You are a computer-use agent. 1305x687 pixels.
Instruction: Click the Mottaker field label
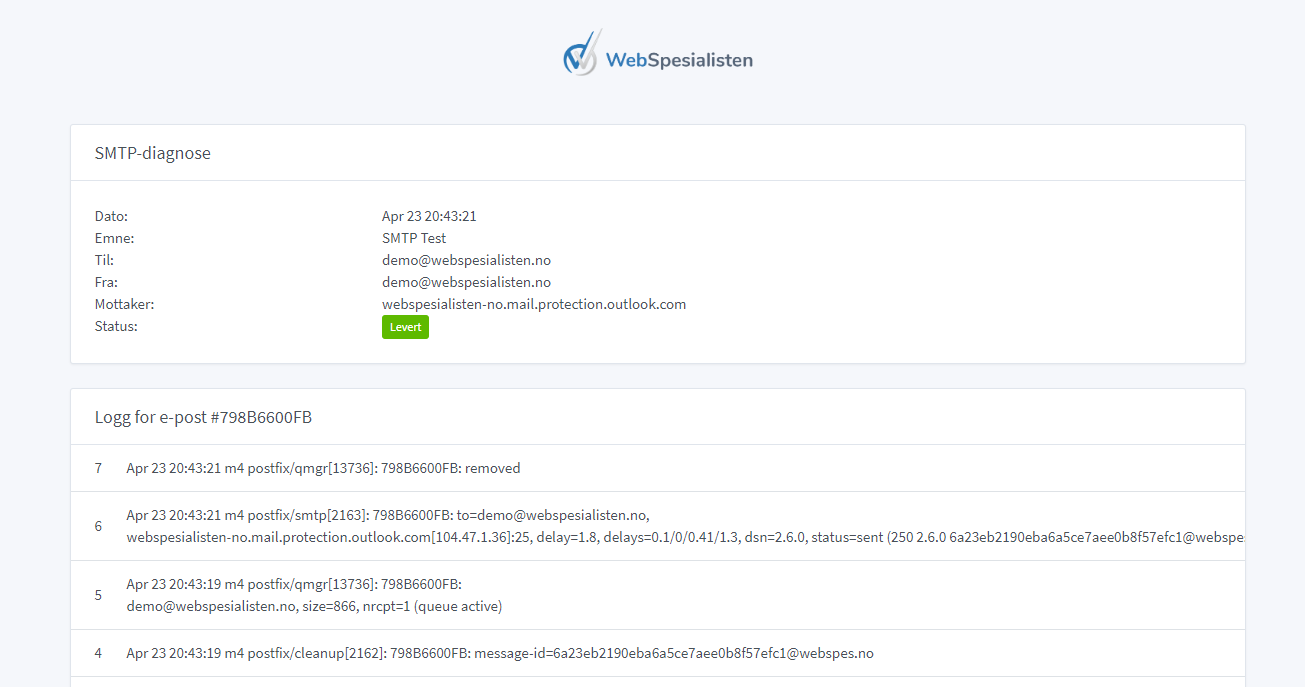click(x=124, y=304)
